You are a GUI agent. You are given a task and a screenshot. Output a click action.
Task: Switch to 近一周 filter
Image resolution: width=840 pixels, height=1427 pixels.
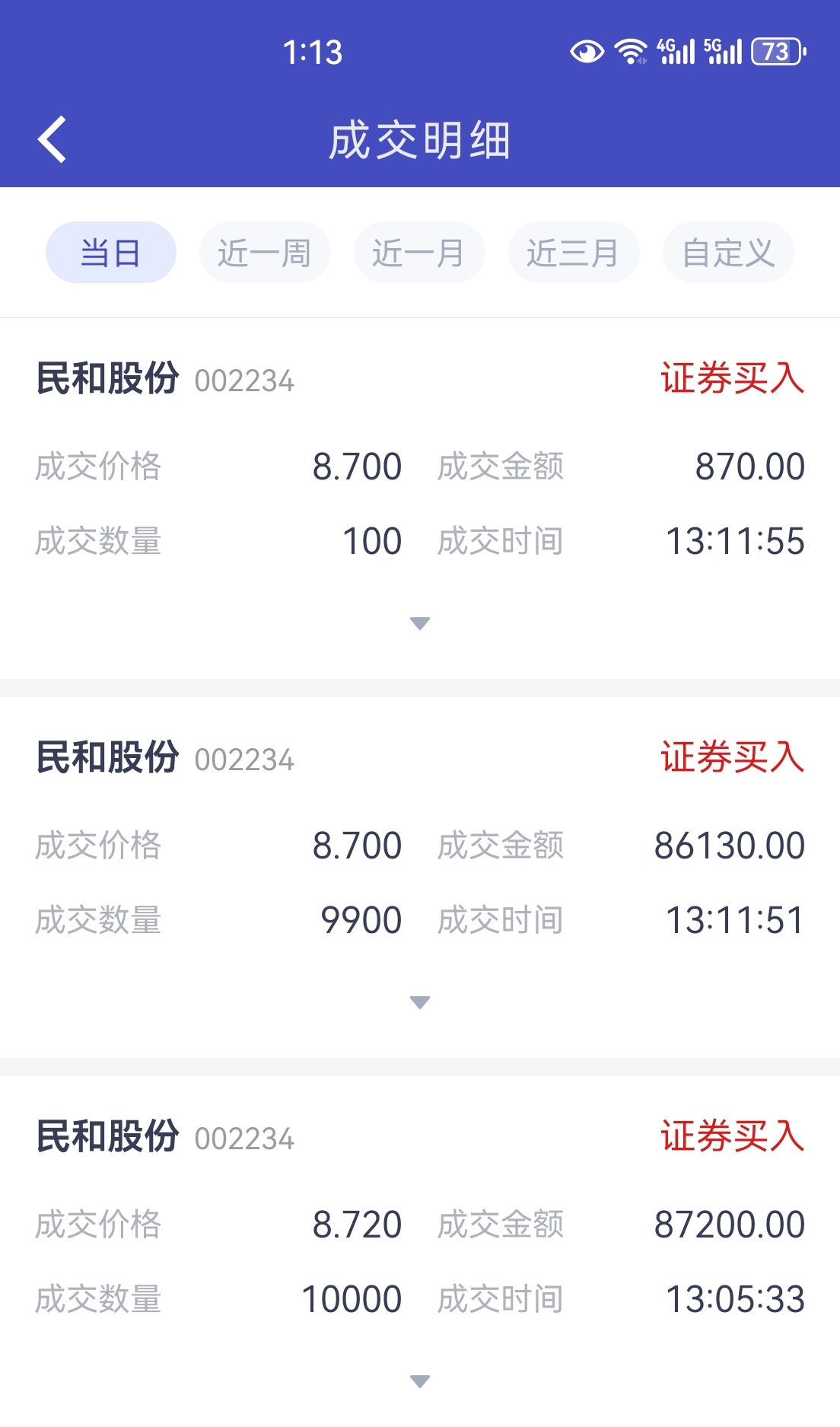tap(265, 253)
